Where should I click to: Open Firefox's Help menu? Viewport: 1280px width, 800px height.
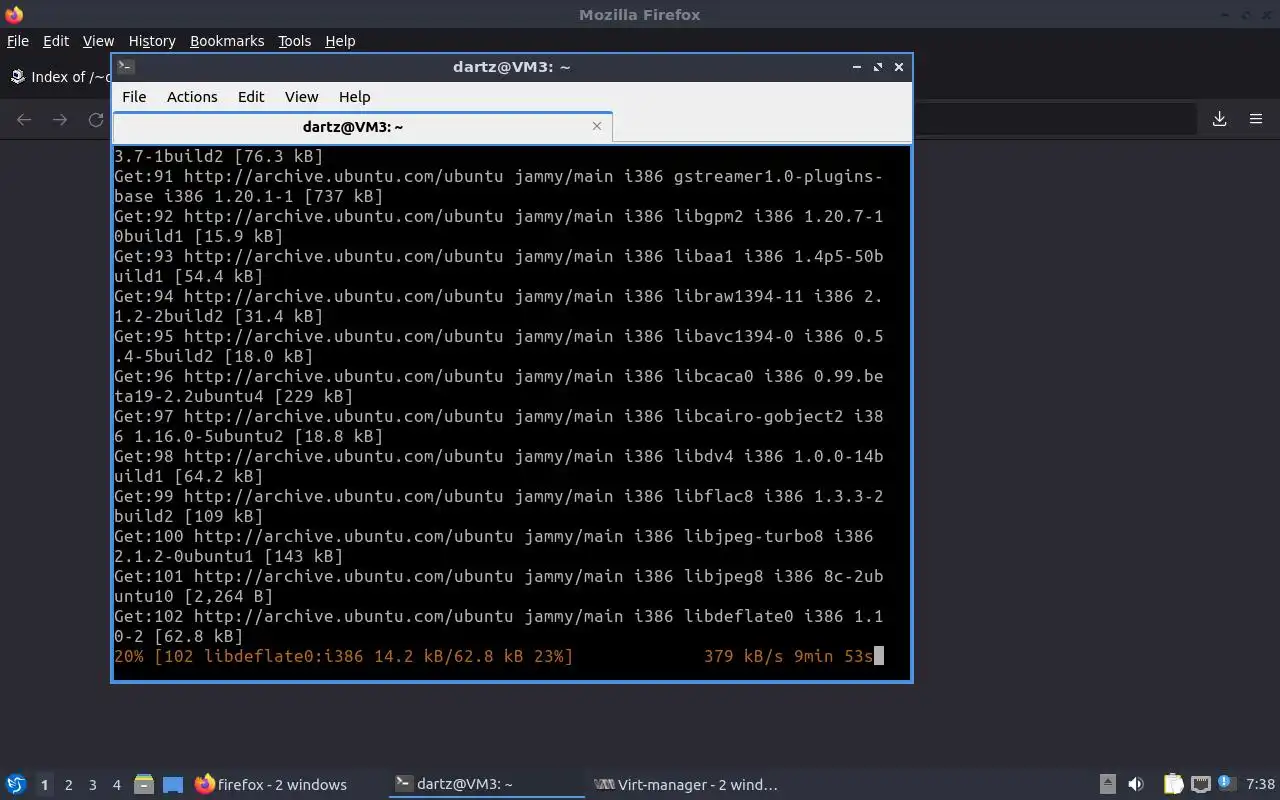(340, 41)
